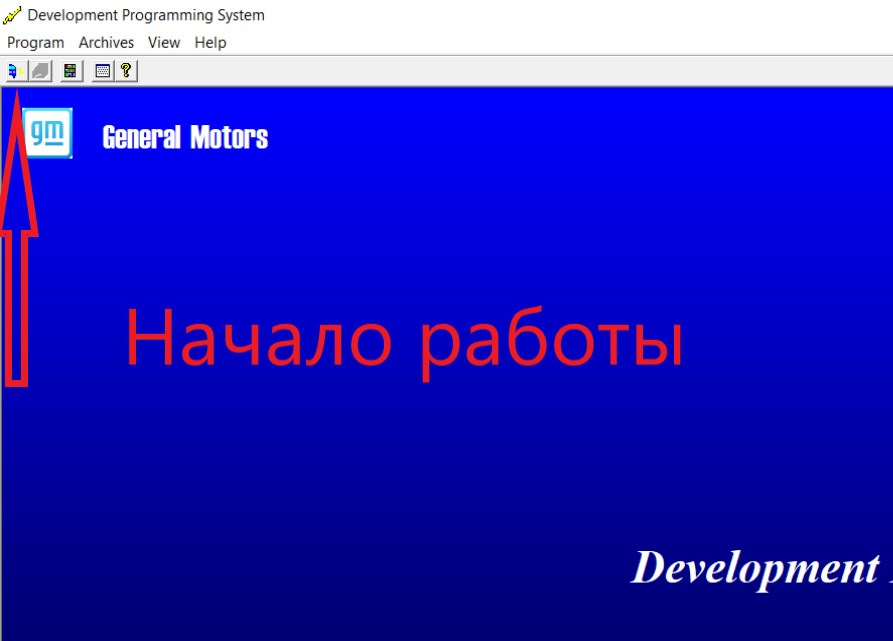Open the Program menu
The width and height of the screenshot is (893, 641).
pyautogui.click(x=35, y=43)
